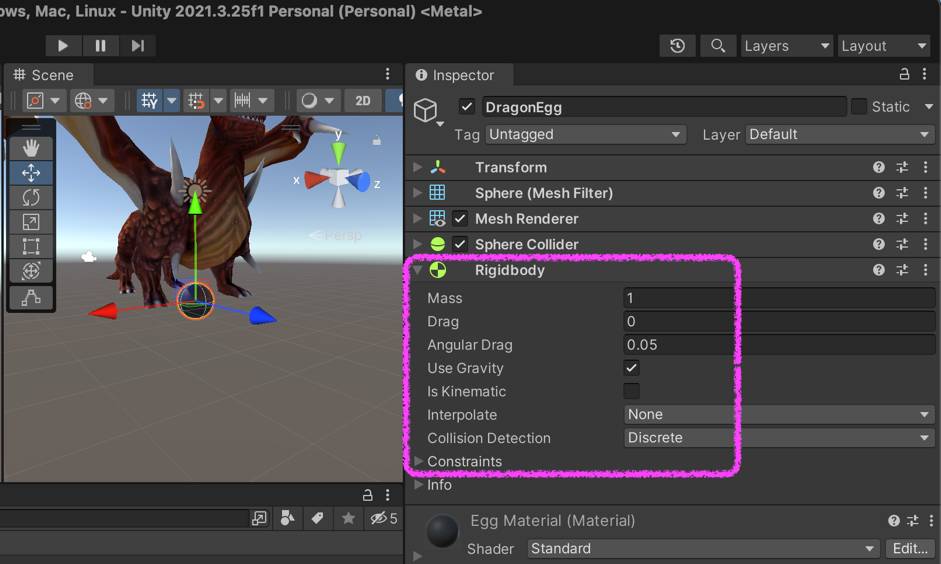Open the undo history icon
This screenshot has width=941, height=564.
click(678, 46)
